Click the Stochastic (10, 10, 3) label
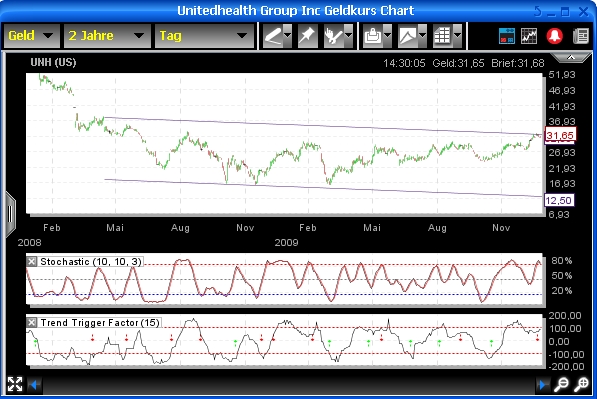 pyautogui.click(x=91, y=262)
